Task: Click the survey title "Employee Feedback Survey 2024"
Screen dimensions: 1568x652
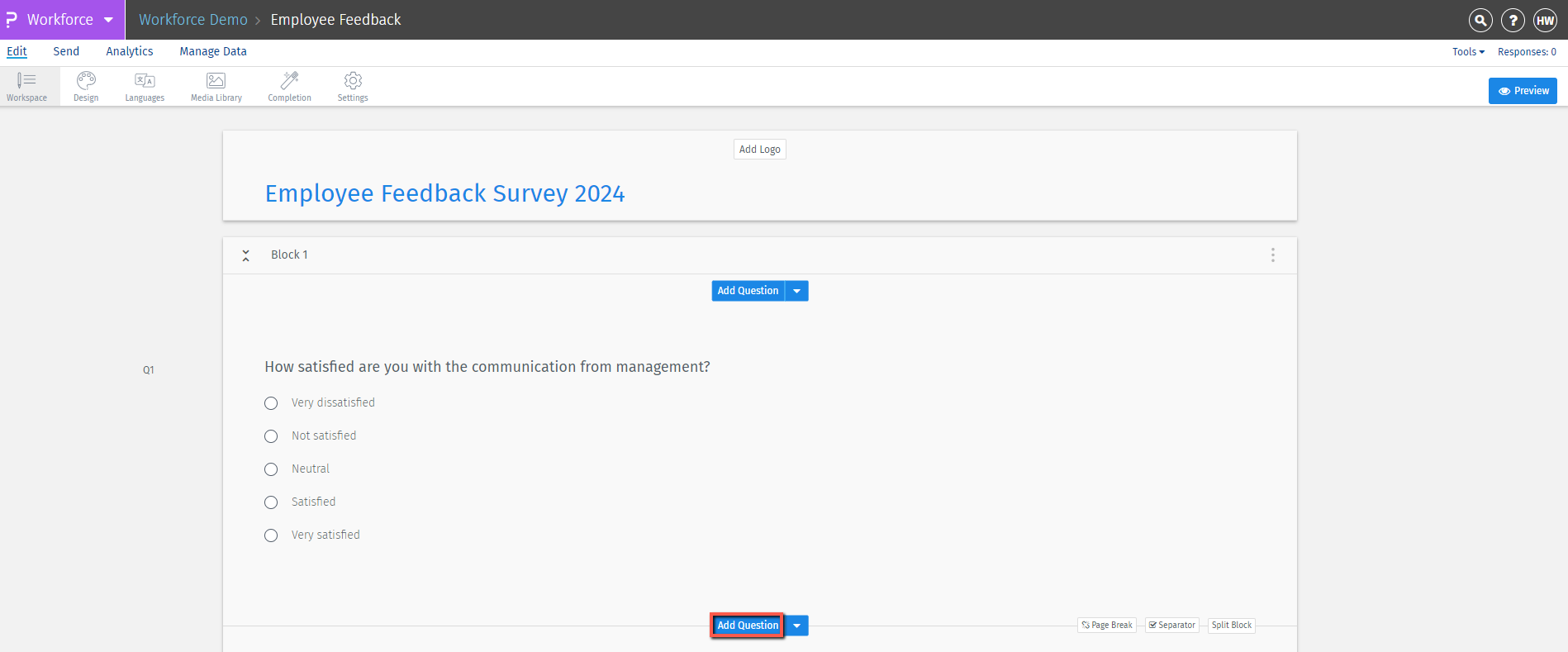Action: [444, 193]
